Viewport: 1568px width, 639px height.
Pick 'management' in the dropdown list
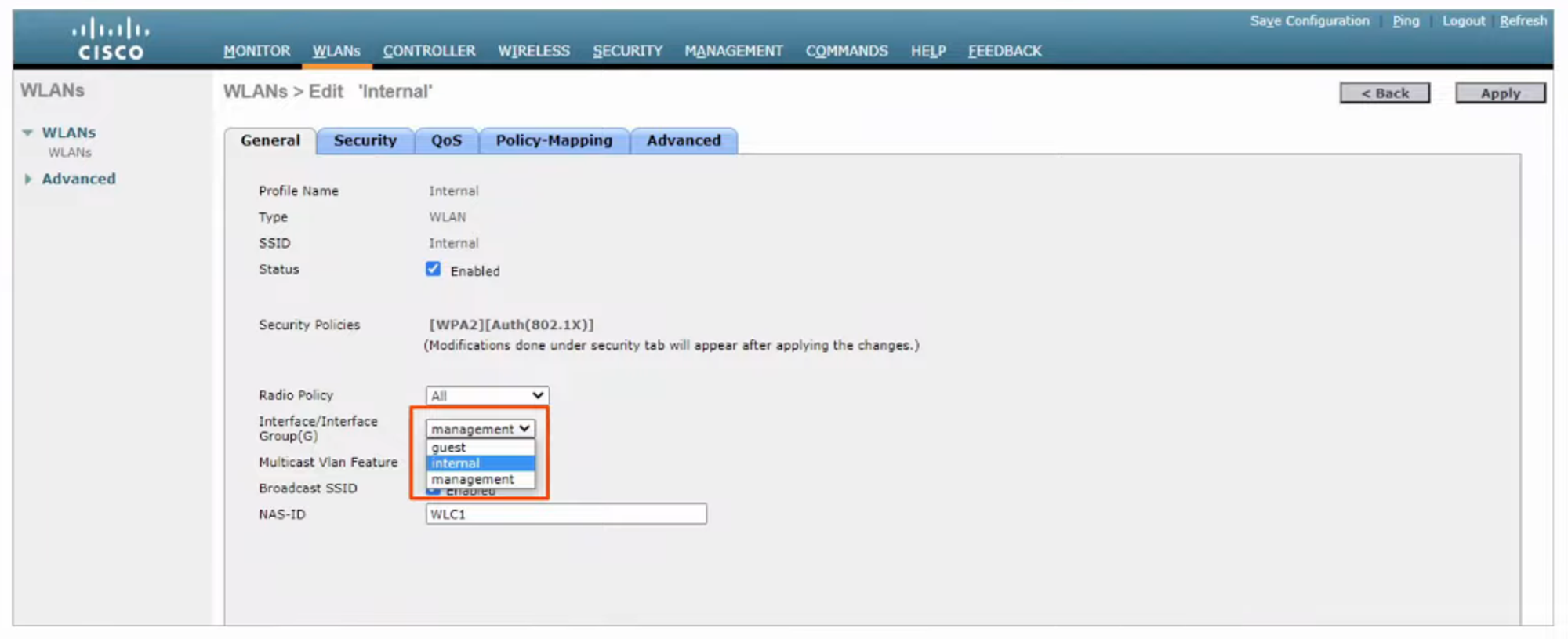click(473, 479)
